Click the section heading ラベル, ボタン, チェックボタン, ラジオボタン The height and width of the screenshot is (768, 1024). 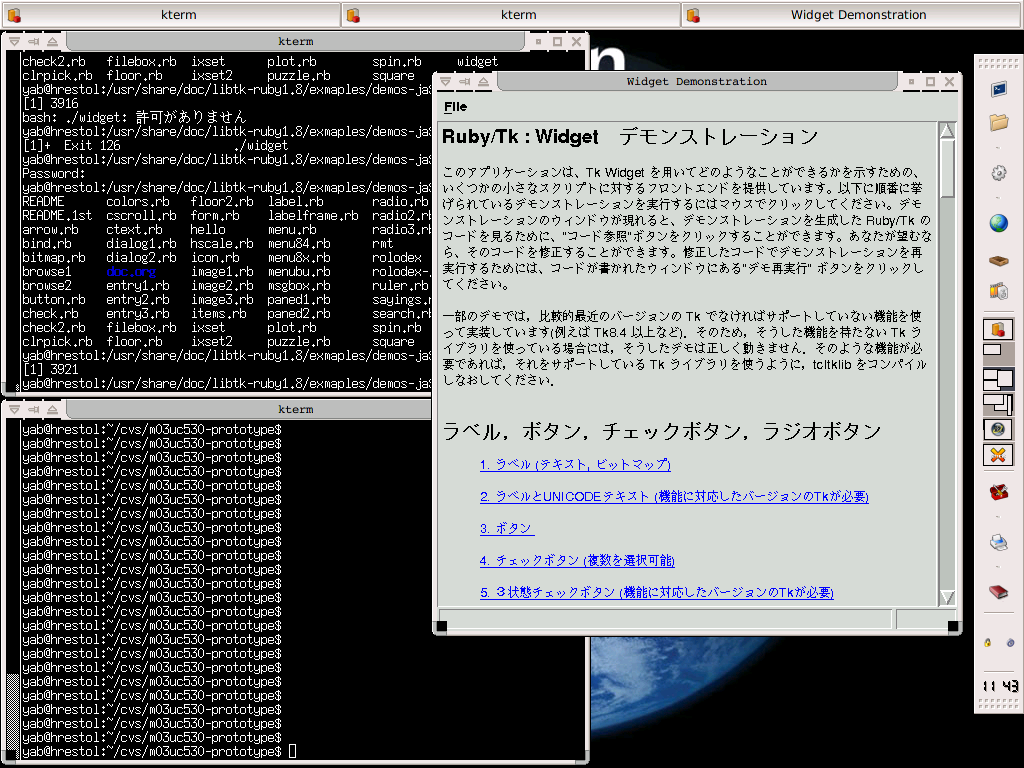662,431
